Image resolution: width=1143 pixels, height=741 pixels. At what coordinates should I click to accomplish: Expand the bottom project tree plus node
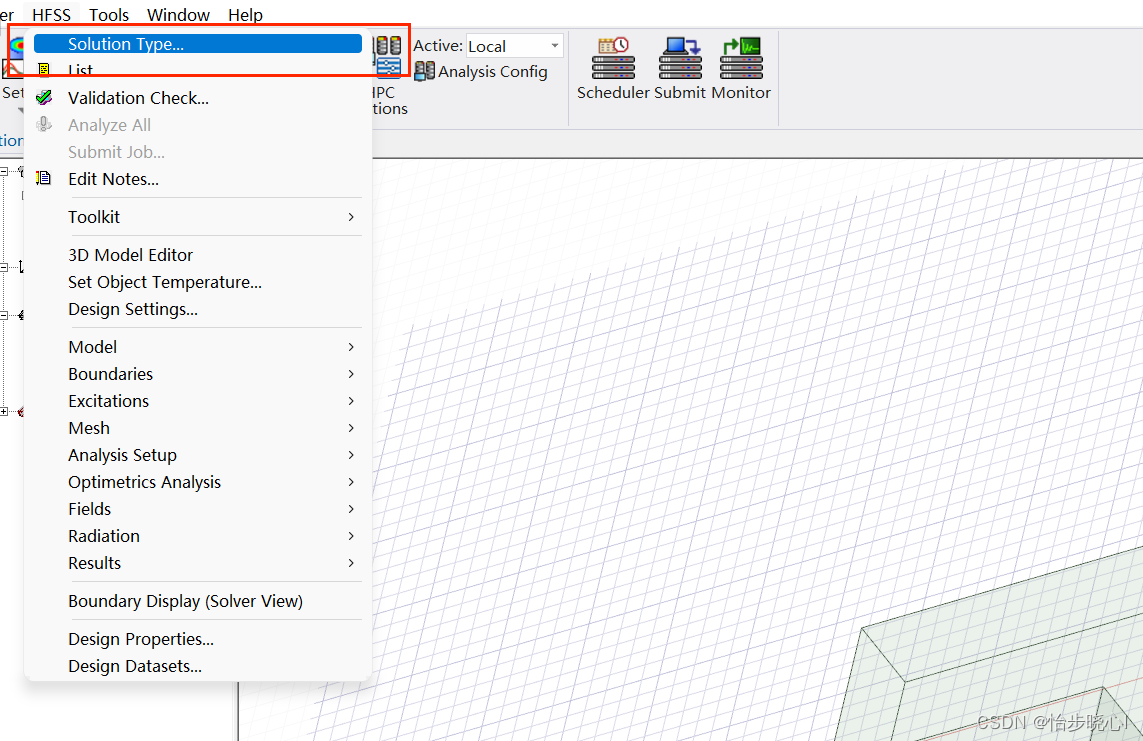coord(4,412)
